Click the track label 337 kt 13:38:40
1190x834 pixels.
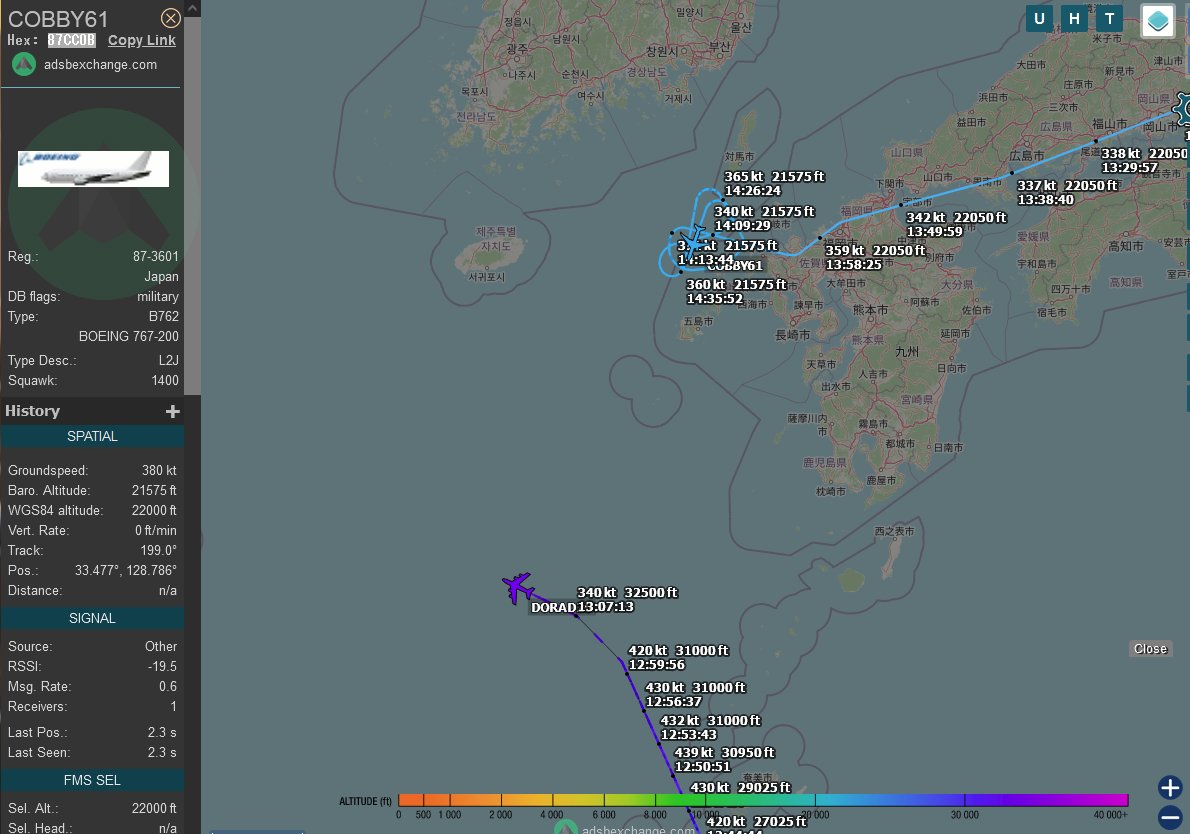[x=1067, y=193]
